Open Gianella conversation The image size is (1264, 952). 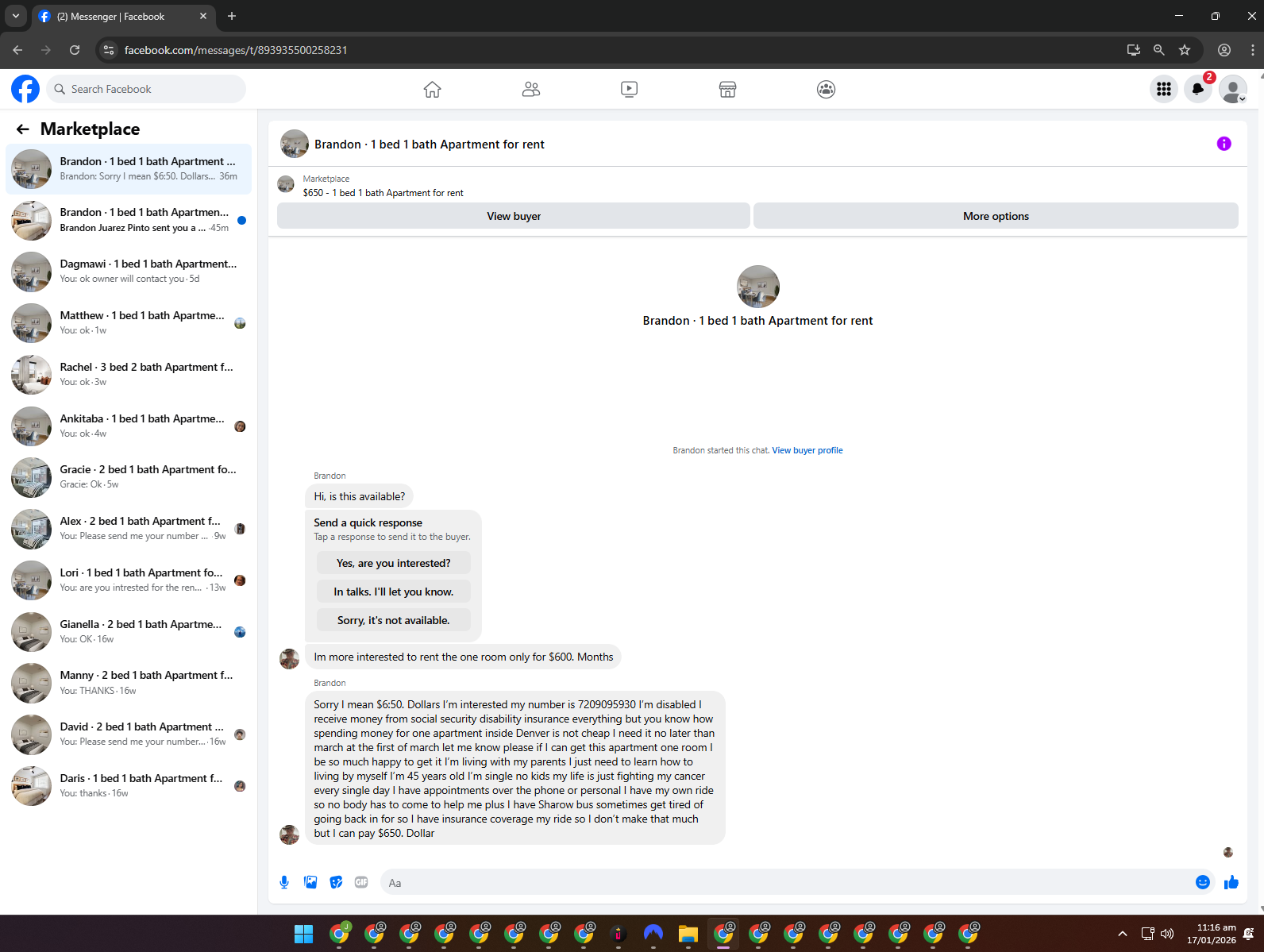click(129, 631)
